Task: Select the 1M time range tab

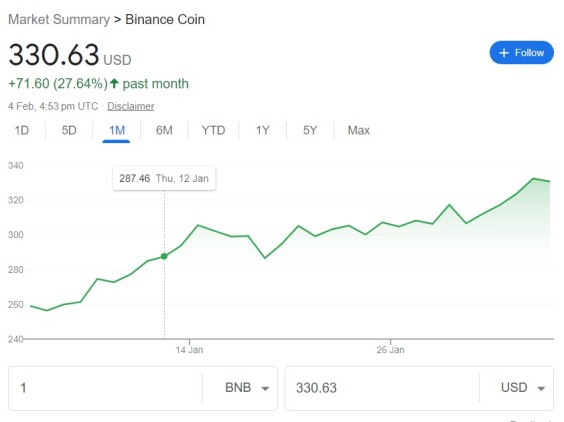Action: coord(117,130)
